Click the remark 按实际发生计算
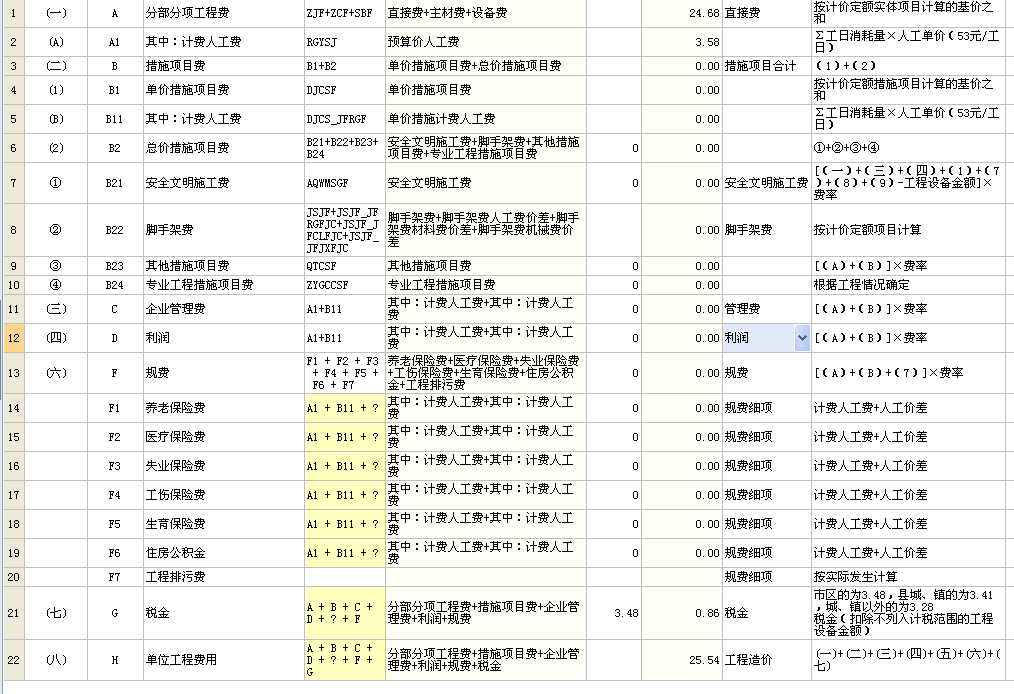The width and height of the screenshot is (1014, 694). [908, 577]
